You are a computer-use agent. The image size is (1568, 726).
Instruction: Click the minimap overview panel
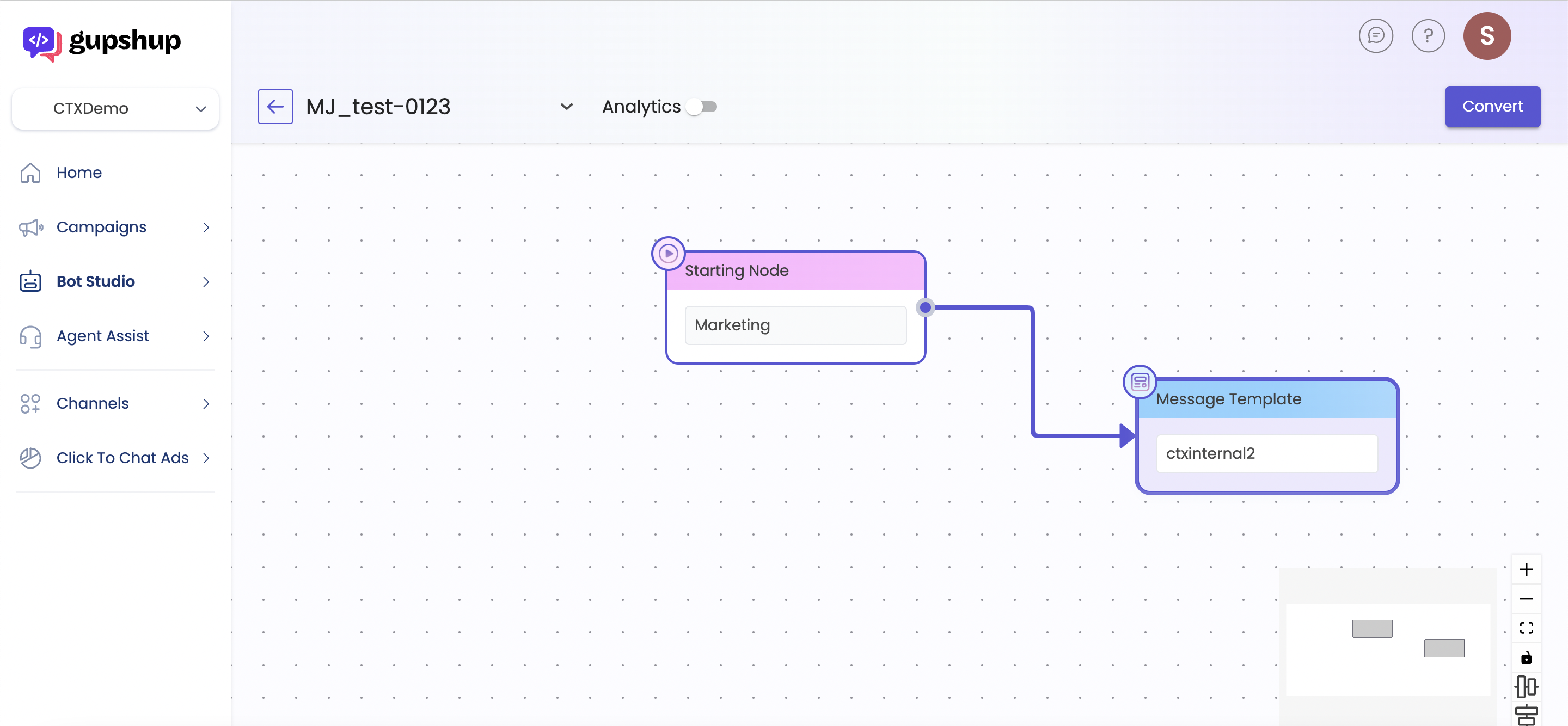[1387, 649]
